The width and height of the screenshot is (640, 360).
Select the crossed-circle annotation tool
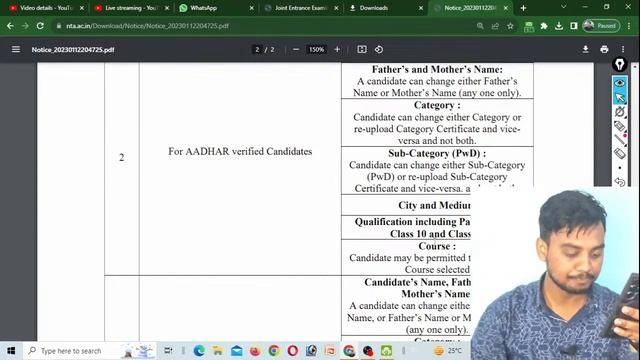point(620,112)
